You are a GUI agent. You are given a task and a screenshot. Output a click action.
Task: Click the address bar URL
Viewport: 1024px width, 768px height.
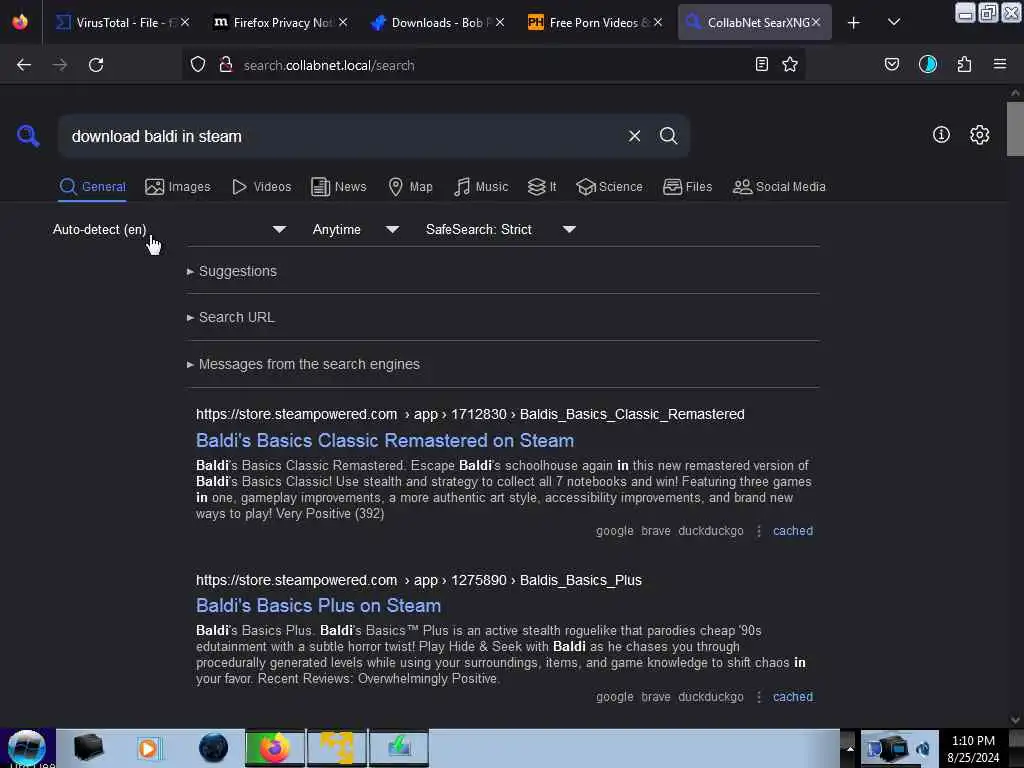pos(328,65)
